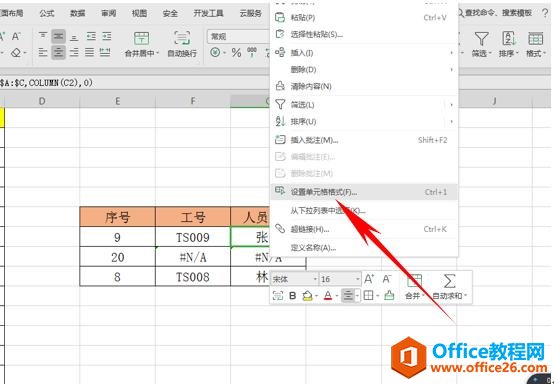This screenshot has height=385, width=554.
Task: Select column E header
Action: (x=117, y=101)
